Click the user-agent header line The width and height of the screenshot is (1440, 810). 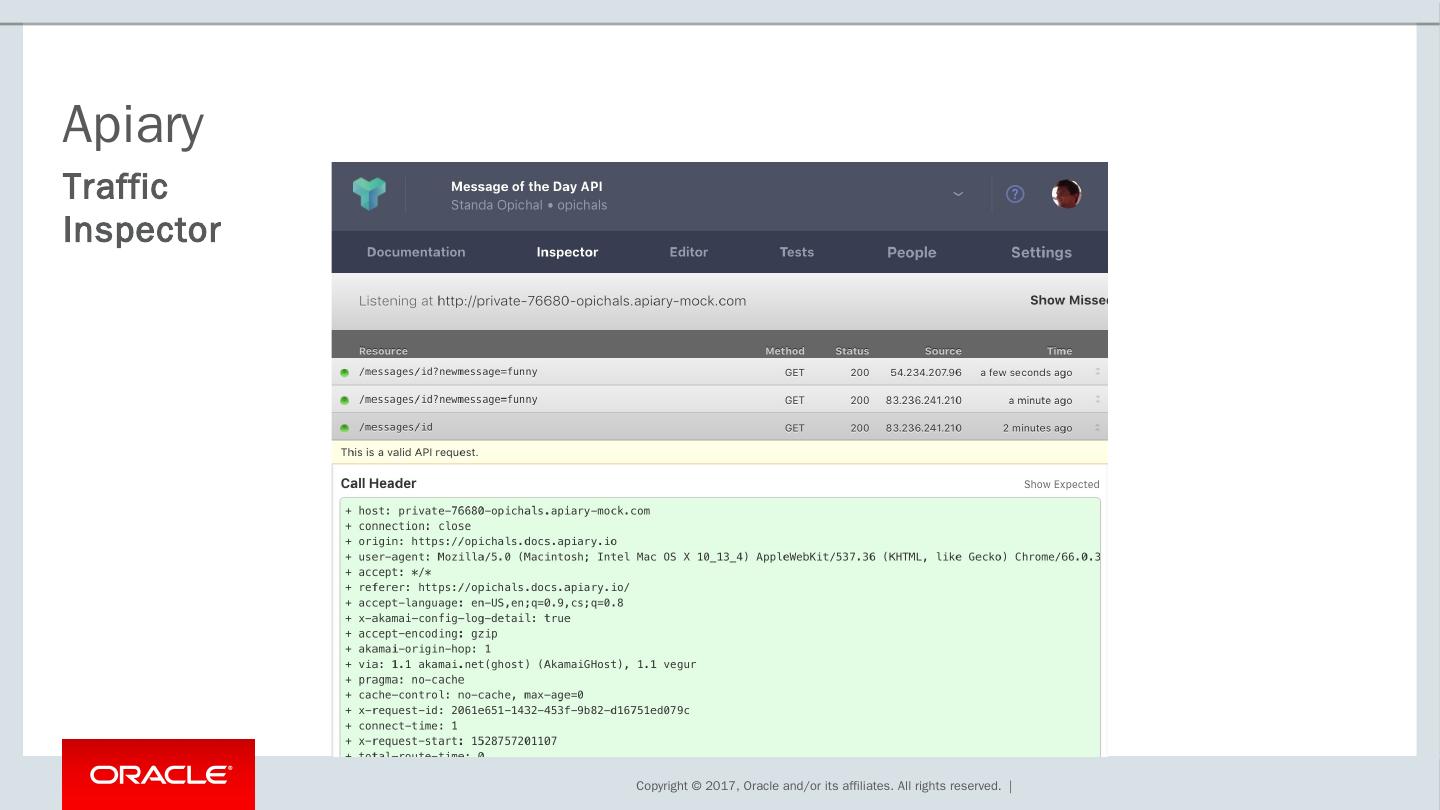(x=723, y=557)
